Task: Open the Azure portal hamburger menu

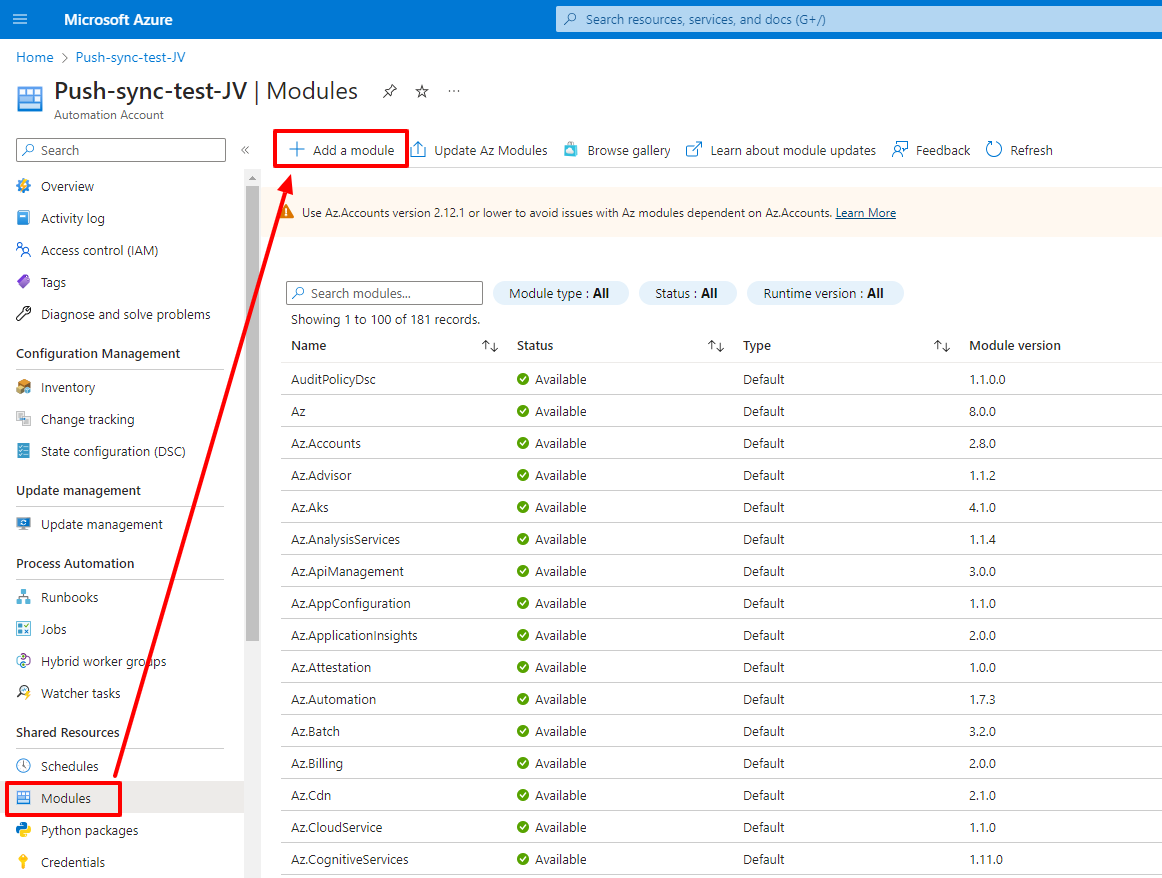Action: click(20, 19)
